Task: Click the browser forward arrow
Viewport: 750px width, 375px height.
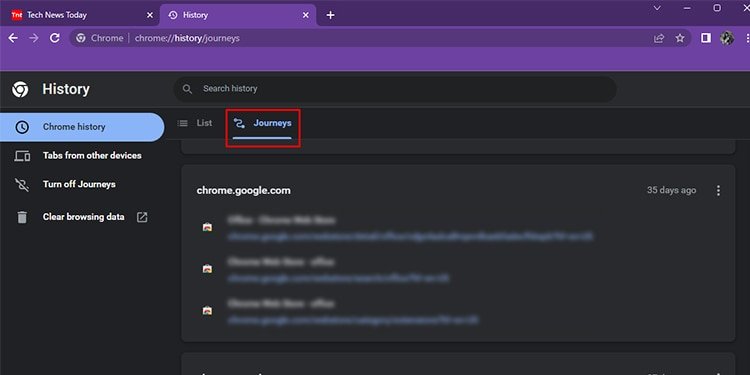Action: click(33, 38)
